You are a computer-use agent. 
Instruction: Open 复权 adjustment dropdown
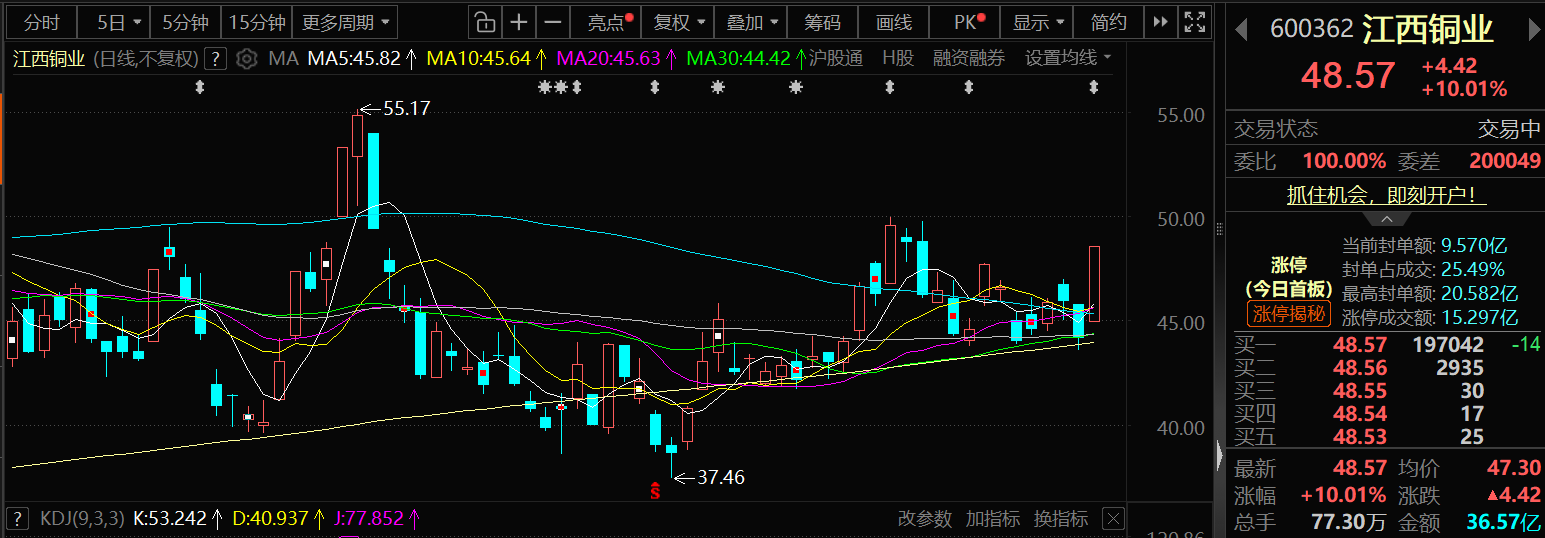pos(679,22)
